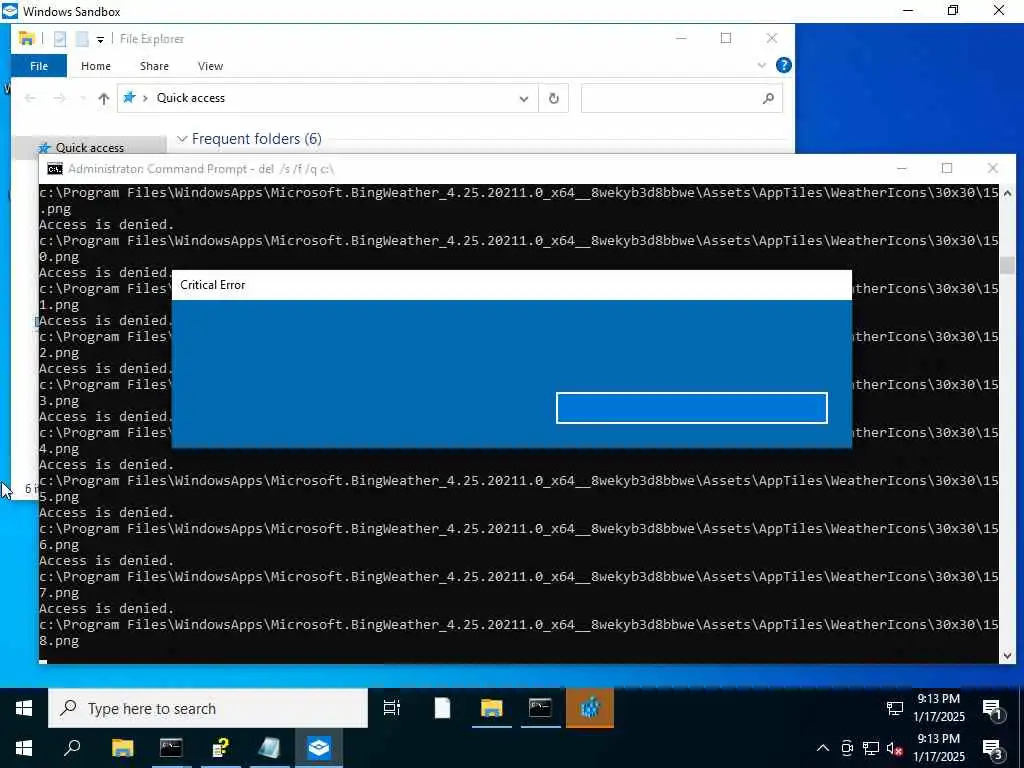Collapse the Frequent folders (6) group
This screenshot has width=1024, height=768.
[x=182, y=138]
